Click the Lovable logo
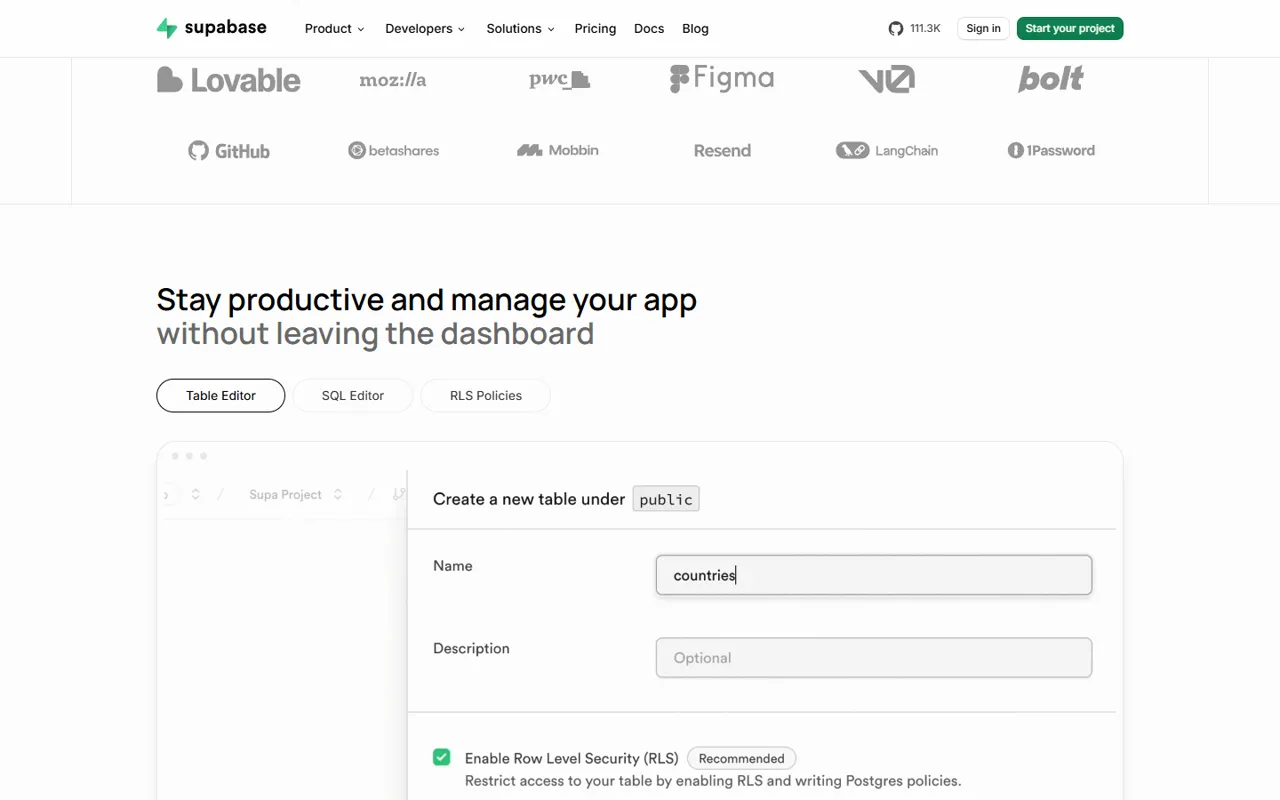The width and height of the screenshot is (1280, 800). pyautogui.click(x=229, y=80)
